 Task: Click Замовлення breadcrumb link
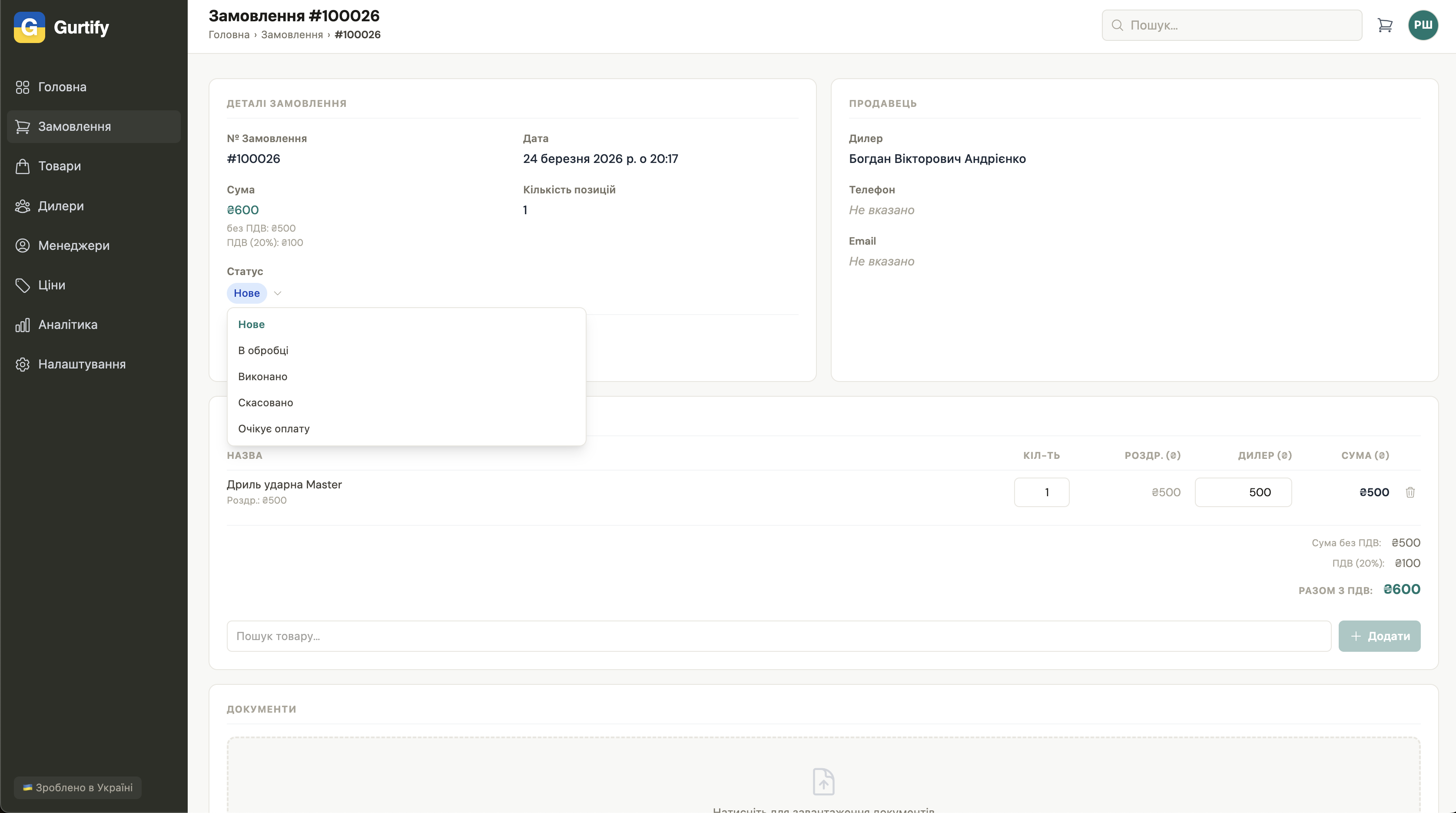point(292,34)
